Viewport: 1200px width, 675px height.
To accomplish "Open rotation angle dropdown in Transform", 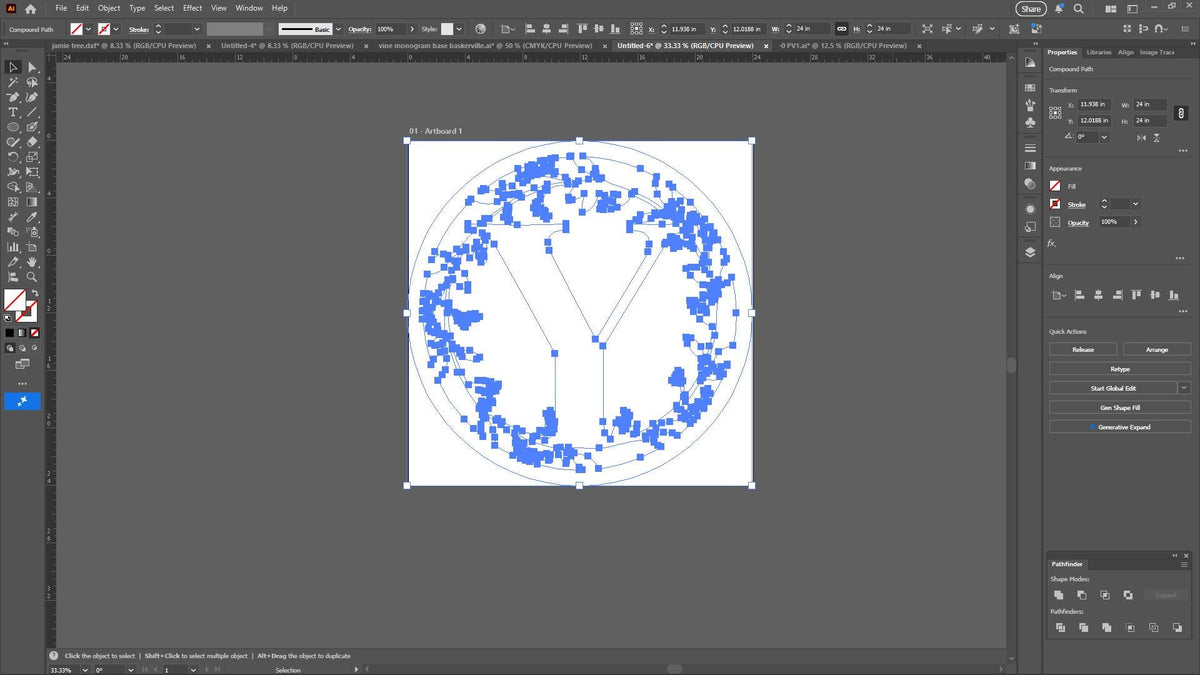I will click(1104, 137).
